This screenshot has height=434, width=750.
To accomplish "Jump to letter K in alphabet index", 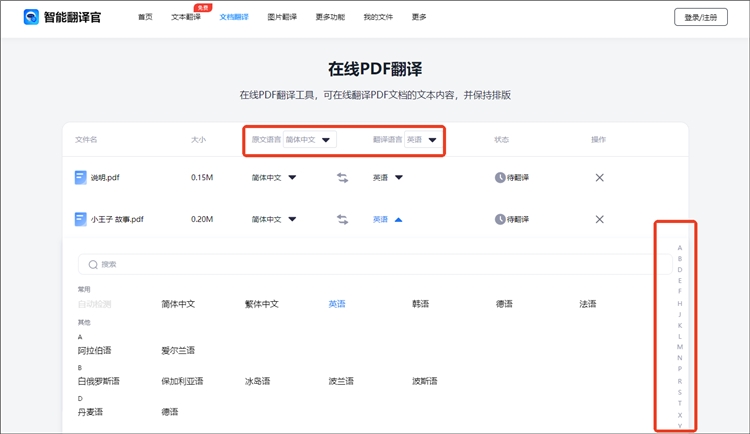I will pyautogui.click(x=680, y=325).
